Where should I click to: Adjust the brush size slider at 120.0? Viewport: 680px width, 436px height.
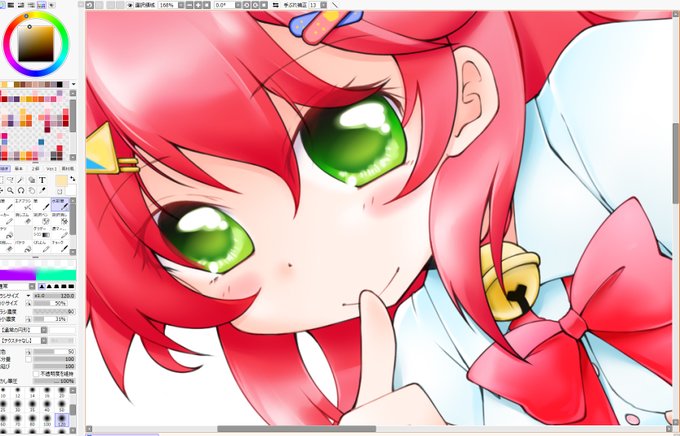[54, 296]
